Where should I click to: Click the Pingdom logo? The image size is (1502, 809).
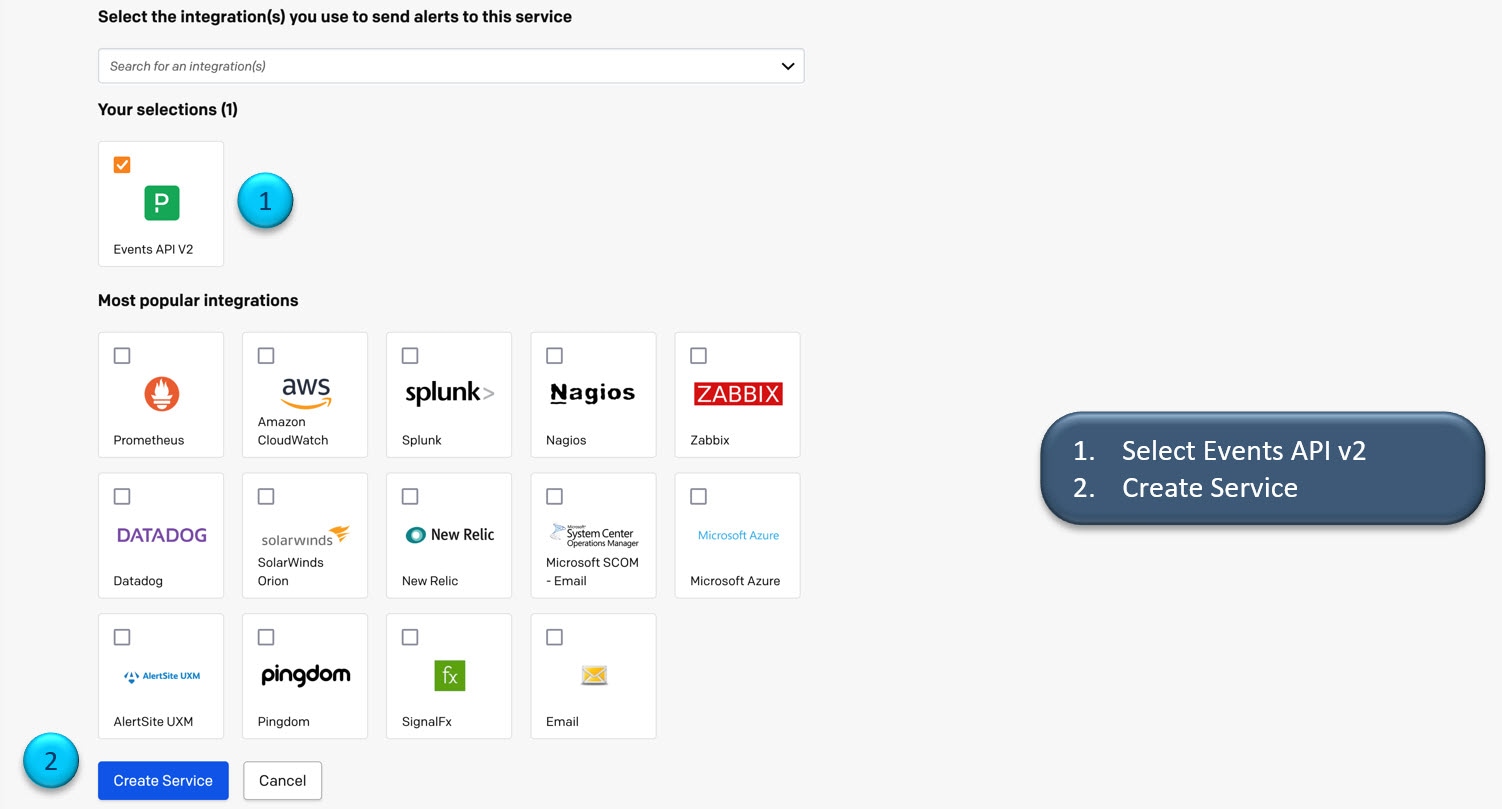coord(306,676)
